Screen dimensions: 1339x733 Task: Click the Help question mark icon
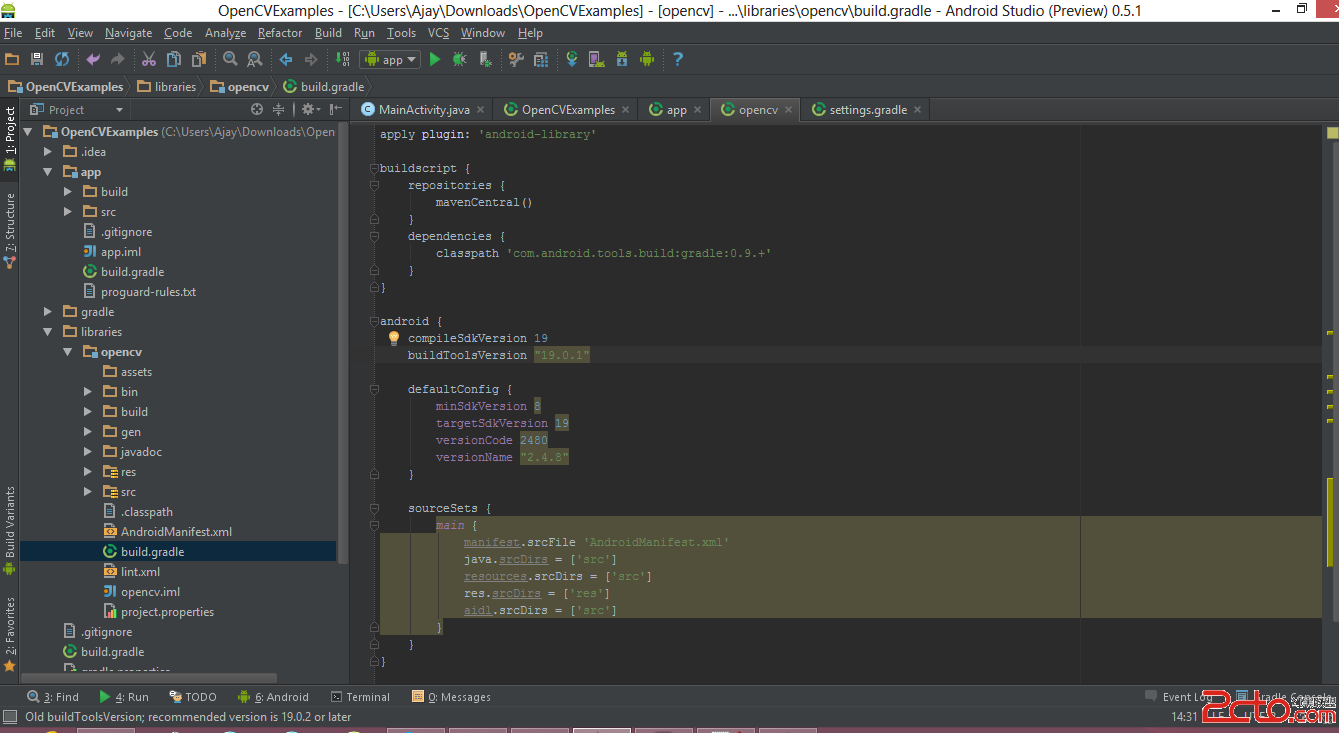[678, 59]
